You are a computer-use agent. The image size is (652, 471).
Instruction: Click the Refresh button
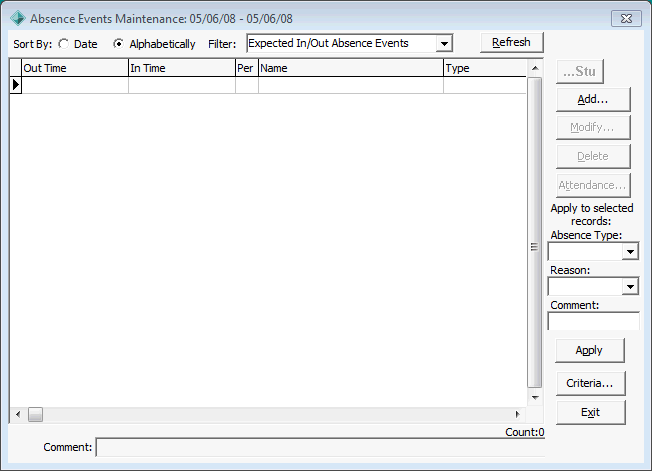click(511, 42)
